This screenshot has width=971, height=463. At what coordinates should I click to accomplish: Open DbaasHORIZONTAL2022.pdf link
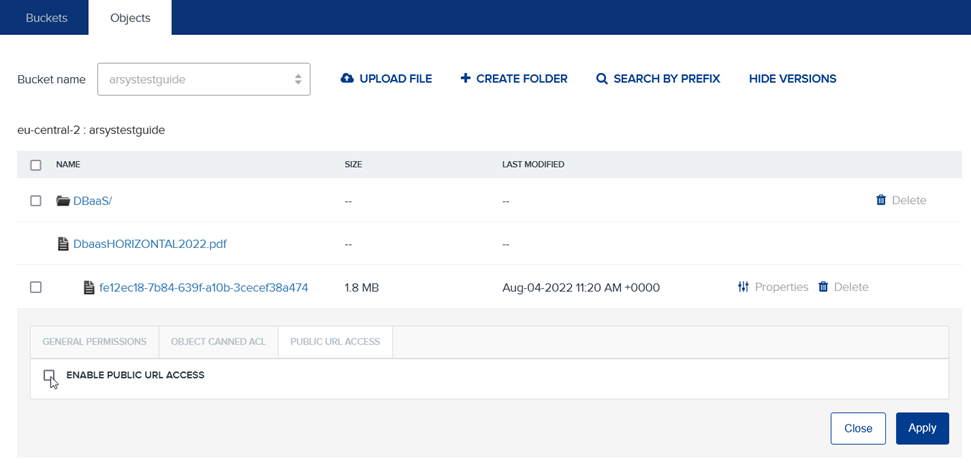(150, 244)
